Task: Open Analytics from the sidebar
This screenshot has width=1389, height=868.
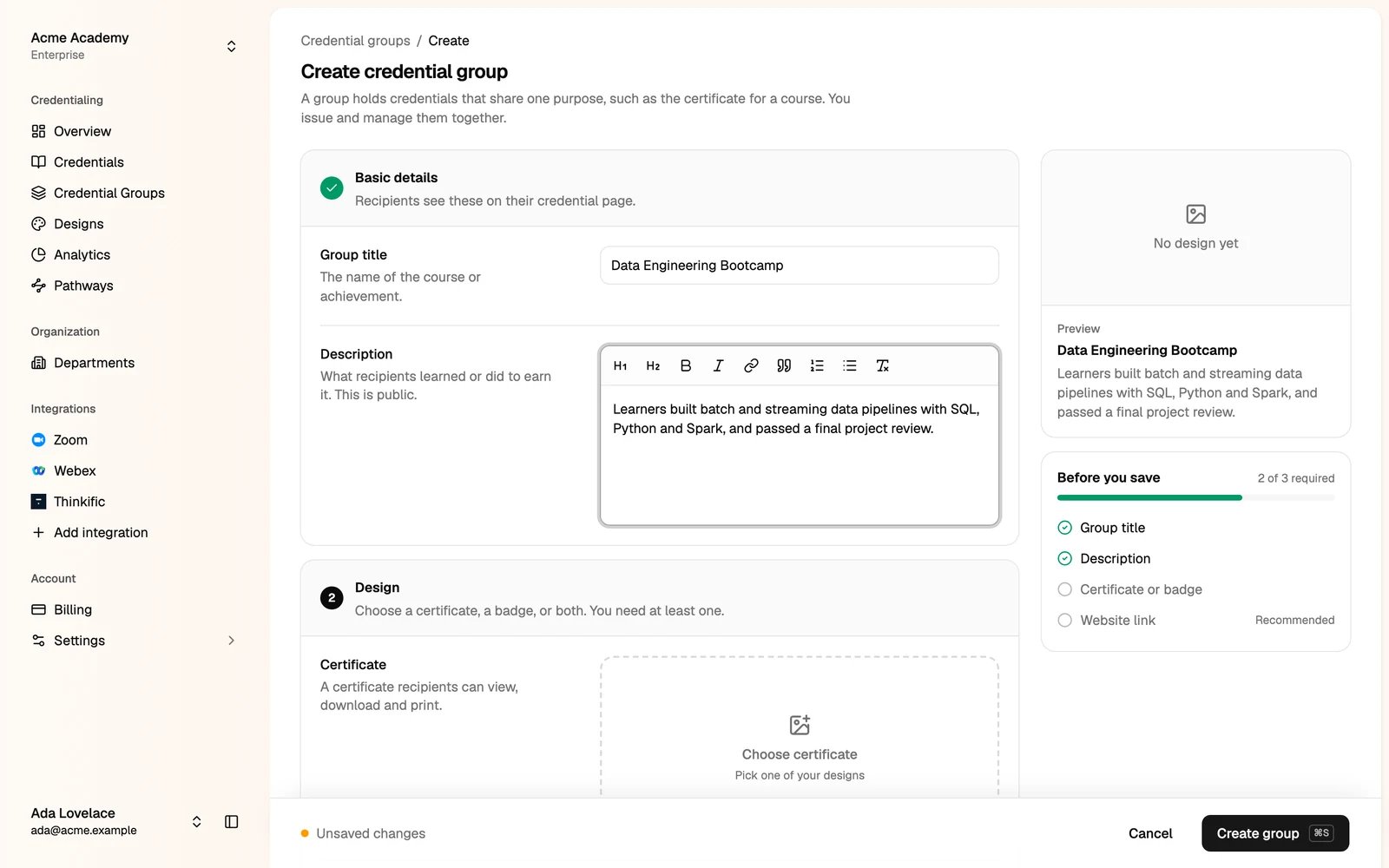Action: click(135, 254)
